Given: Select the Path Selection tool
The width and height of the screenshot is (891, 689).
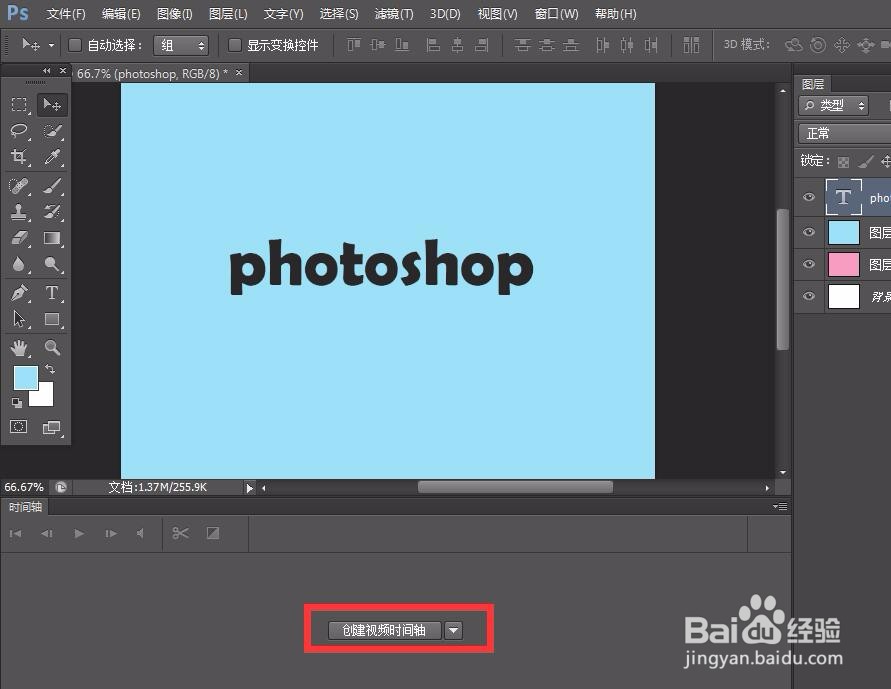Looking at the screenshot, I should pos(19,319).
